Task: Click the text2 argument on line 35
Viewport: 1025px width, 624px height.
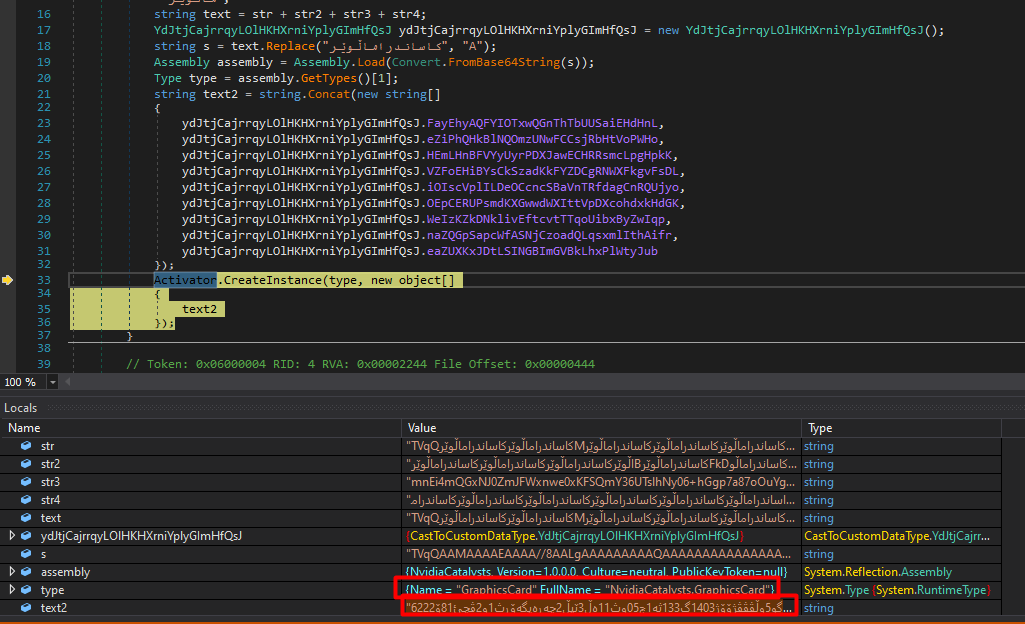Action: (x=199, y=309)
